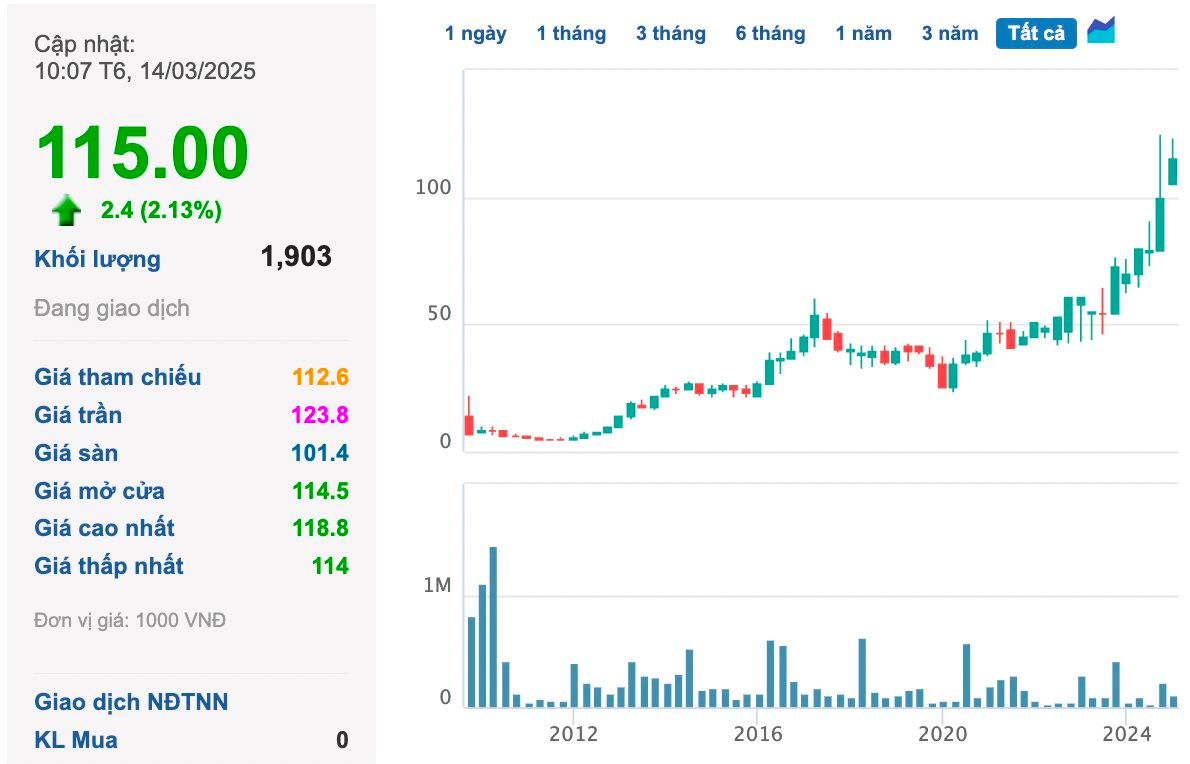1190x764 pixels.
Task: Switch chart to area chart icon
Action: [x=1101, y=31]
